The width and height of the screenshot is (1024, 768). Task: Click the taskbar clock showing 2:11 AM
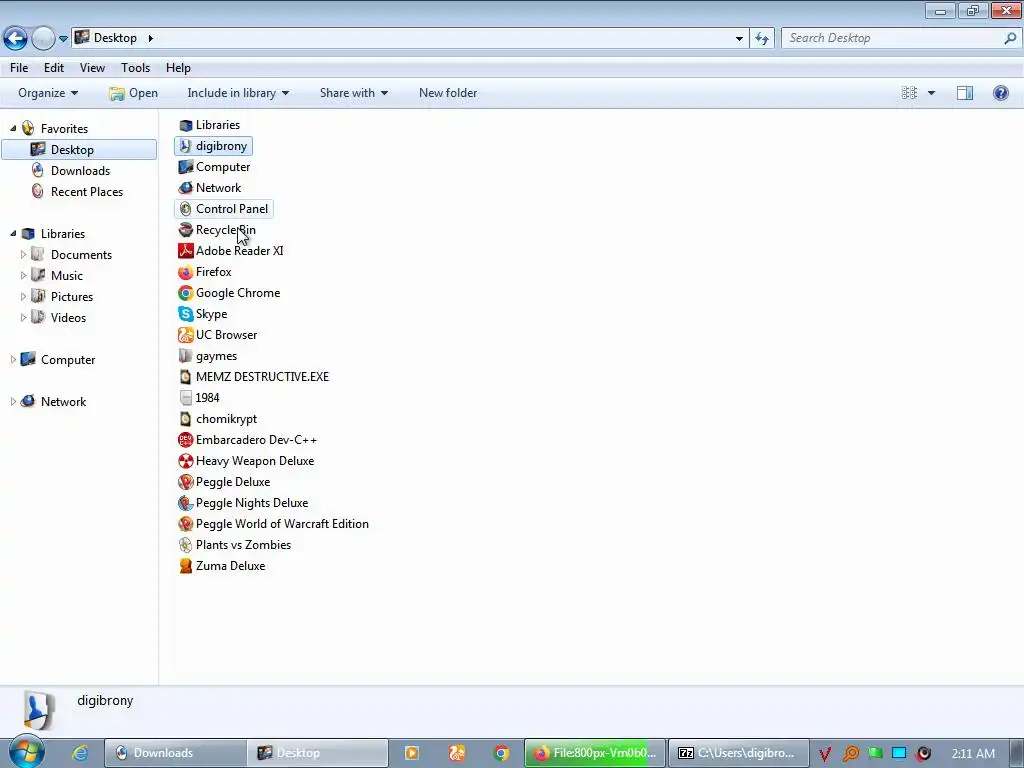[x=973, y=753]
